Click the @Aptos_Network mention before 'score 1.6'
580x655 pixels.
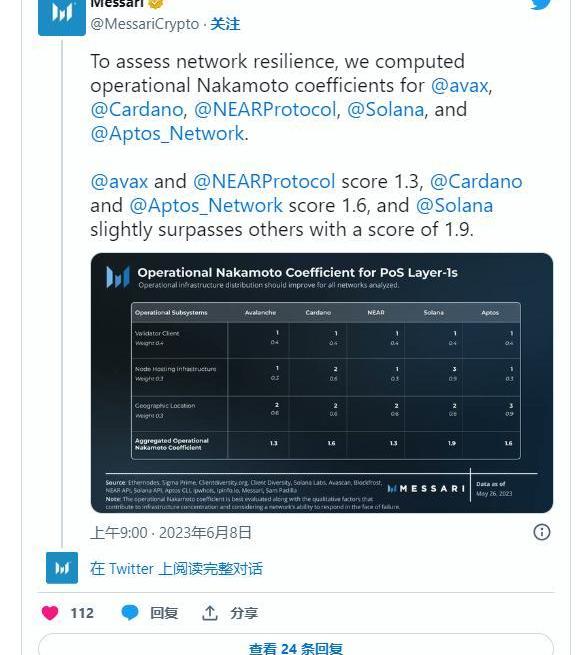pos(206,206)
